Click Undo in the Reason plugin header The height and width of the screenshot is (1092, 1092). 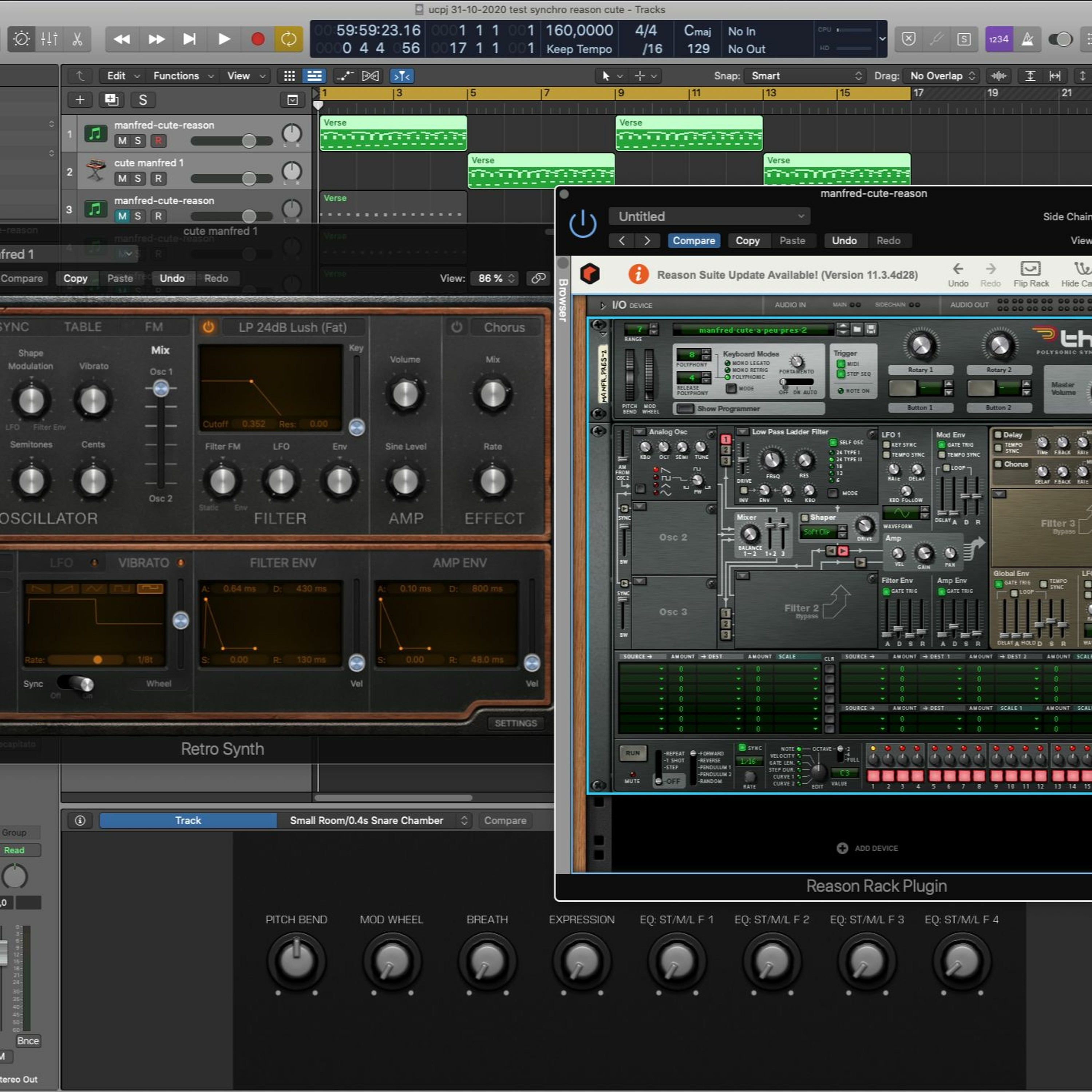point(844,241)
